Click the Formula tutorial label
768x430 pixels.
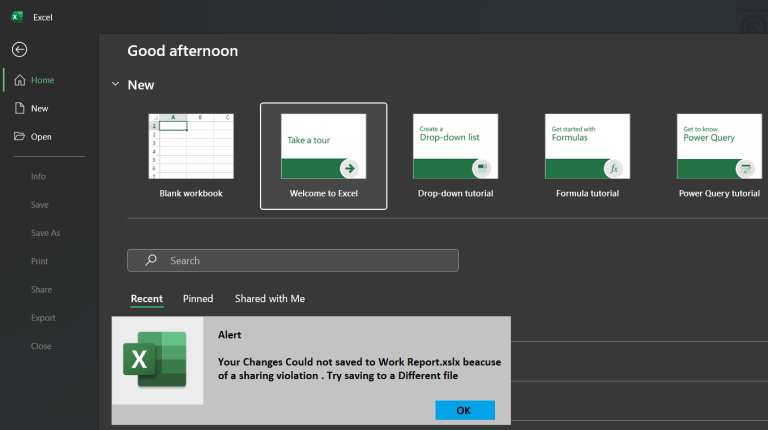coord(587,193)
